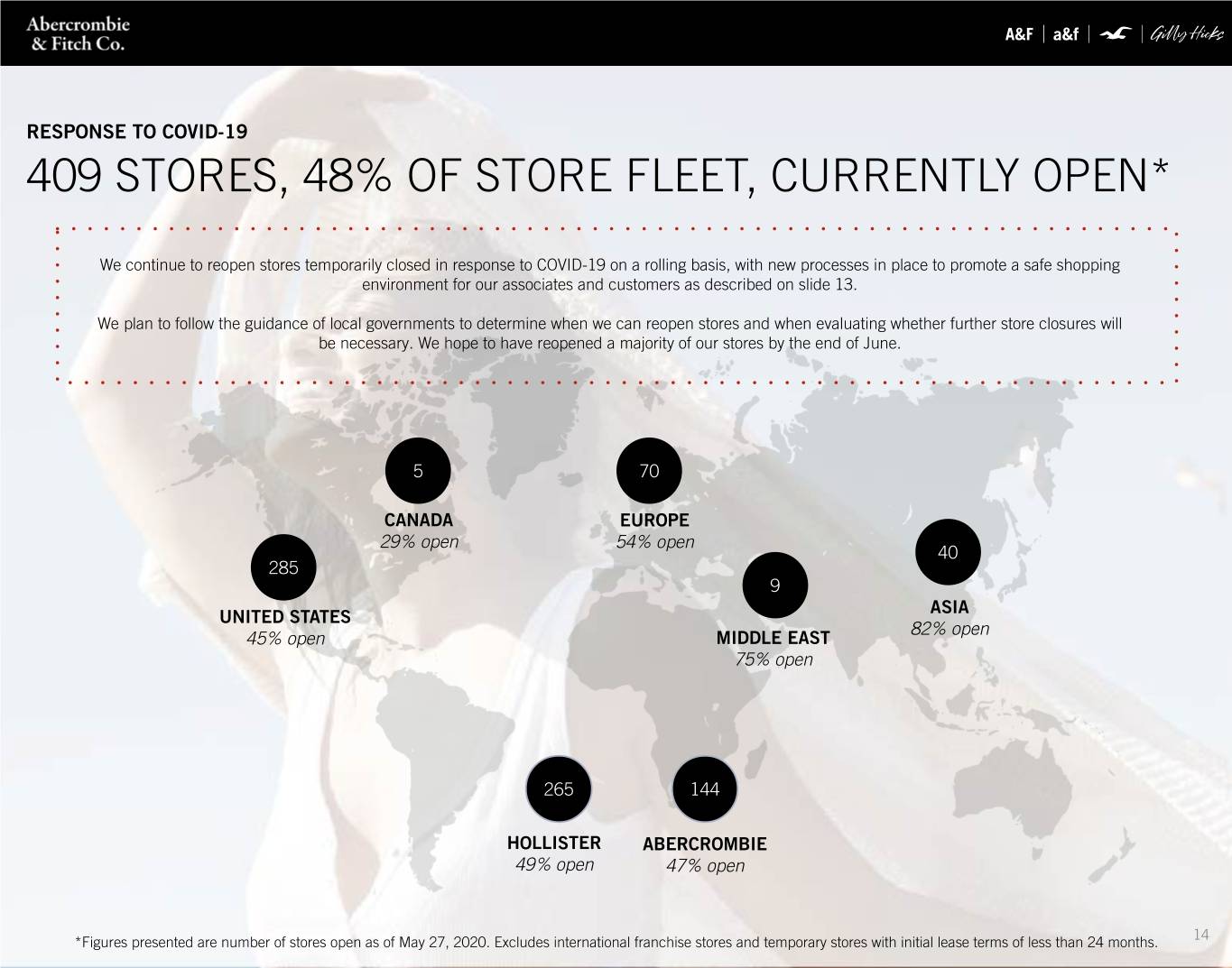Click the paragraph starting "We plan to follow"
Image resolution: width=1232 pixels, height=968 pixels.
pos(610,333)
